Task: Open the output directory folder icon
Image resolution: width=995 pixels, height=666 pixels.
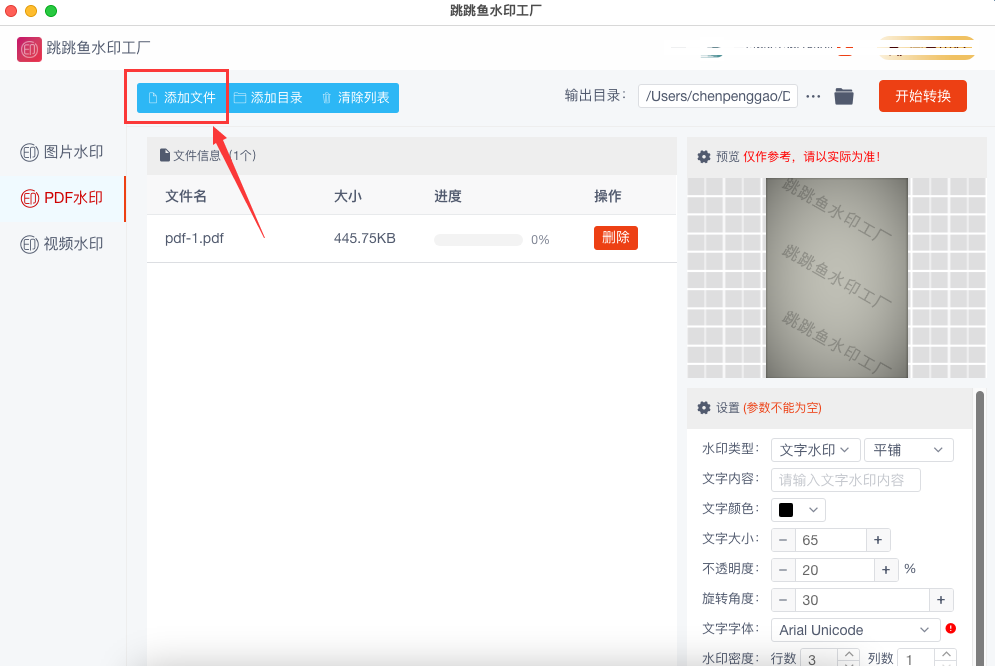Action: [844, 97]
